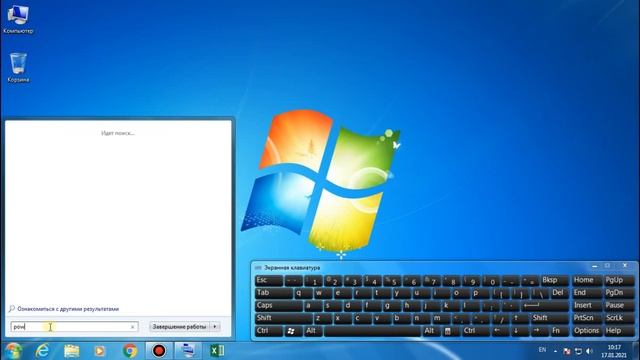Open Help on the on-screen keyboard
The height and width of the screenshot is (360, 640).
pyautogui.click(x=619, y=331)
